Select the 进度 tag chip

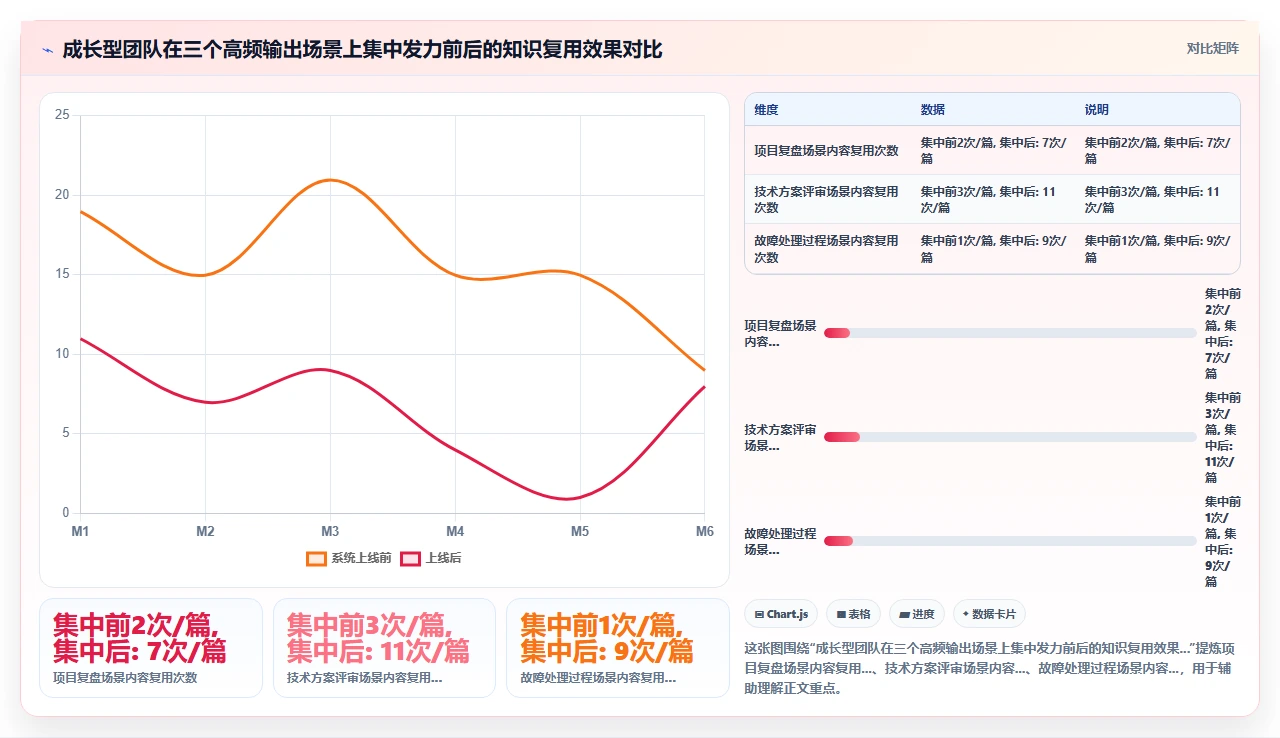[917, 614]
